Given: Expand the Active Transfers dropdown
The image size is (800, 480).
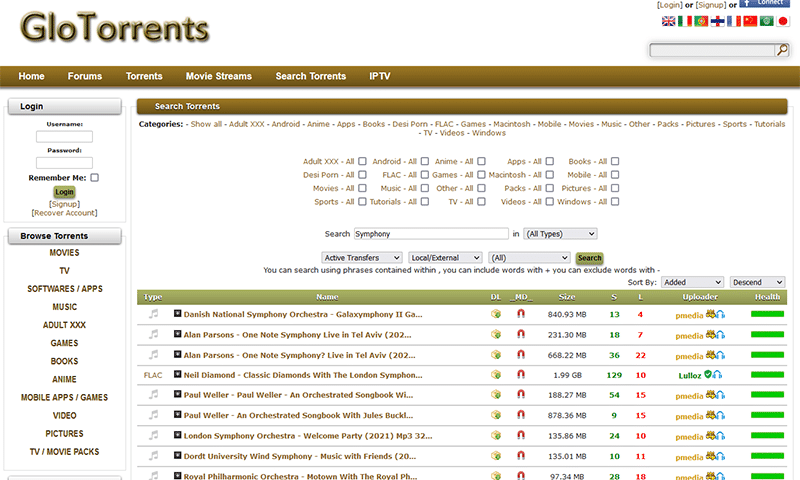Looking at the screenshot, I should pos(362,258).
